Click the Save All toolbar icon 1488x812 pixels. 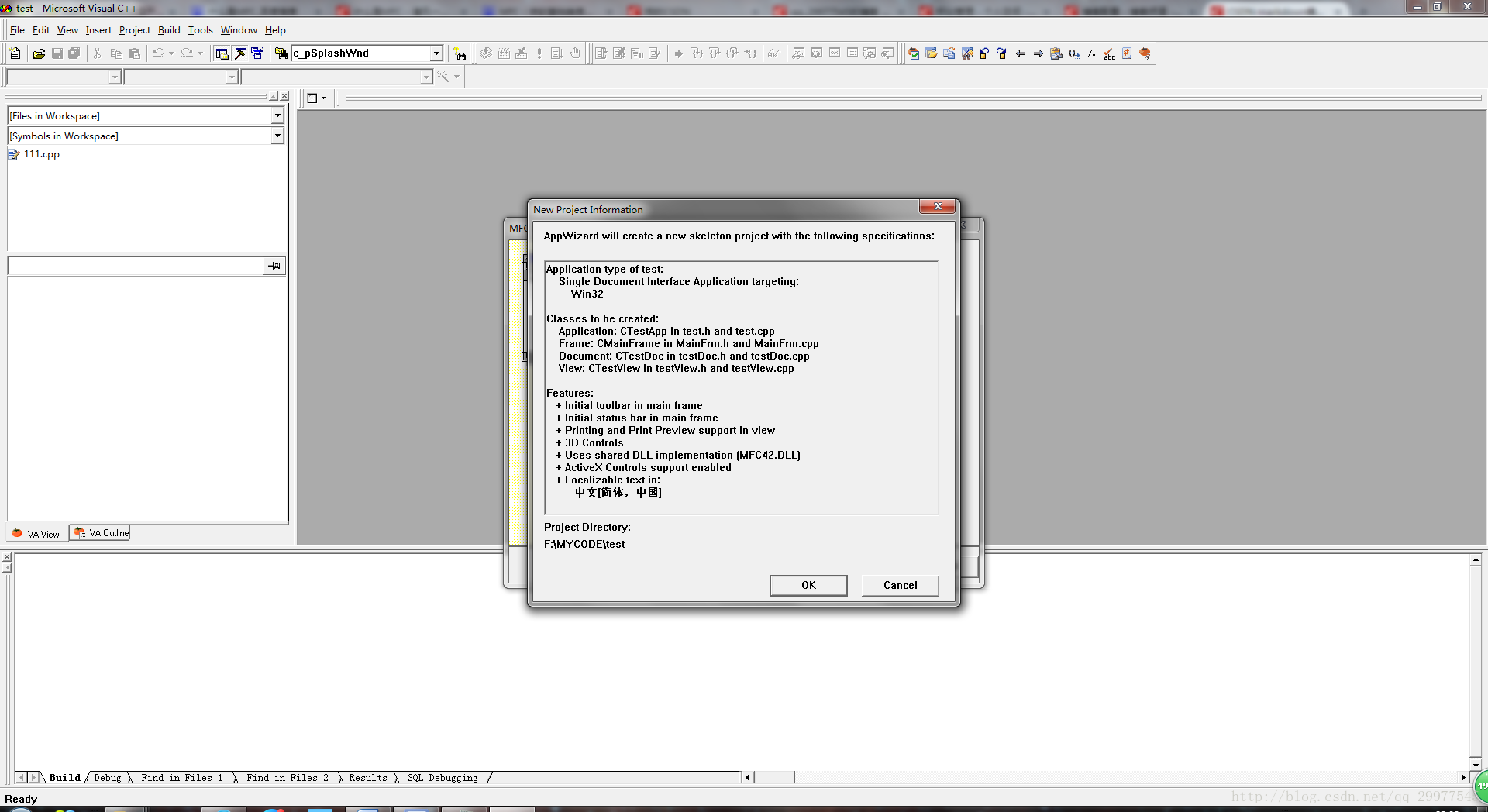coord(74,53)
